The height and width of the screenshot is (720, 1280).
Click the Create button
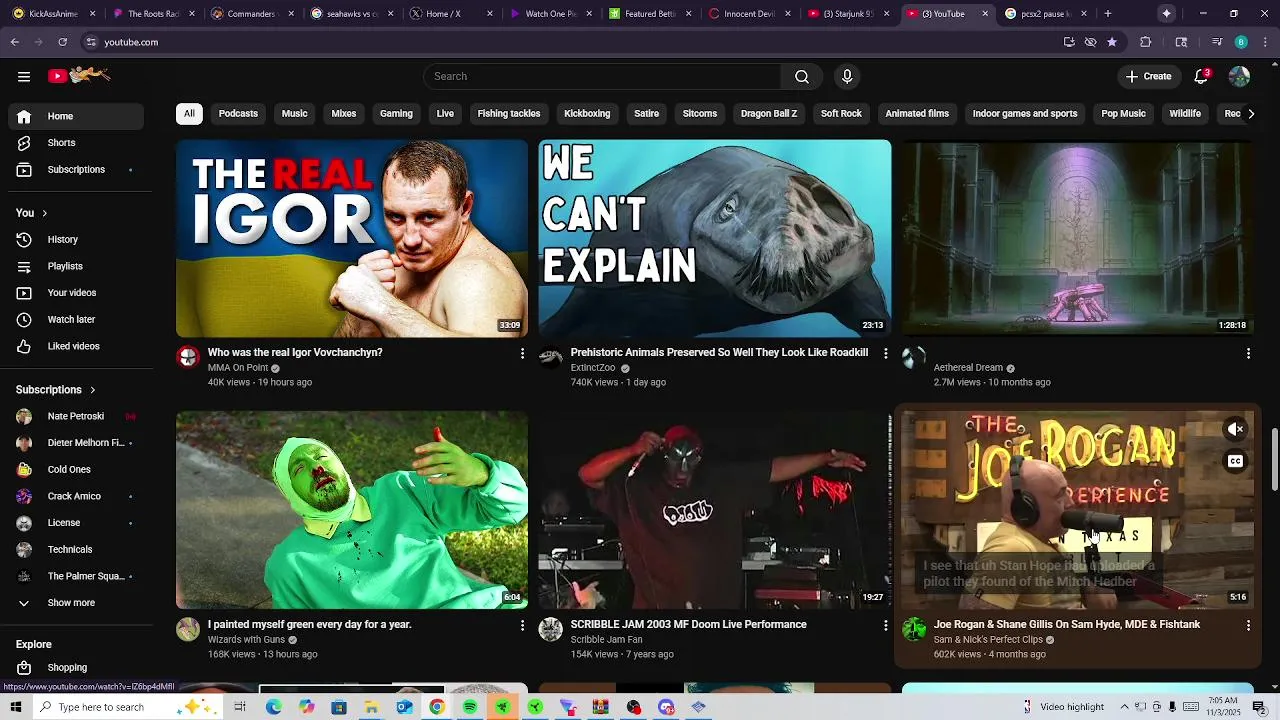pos(1148,76)
